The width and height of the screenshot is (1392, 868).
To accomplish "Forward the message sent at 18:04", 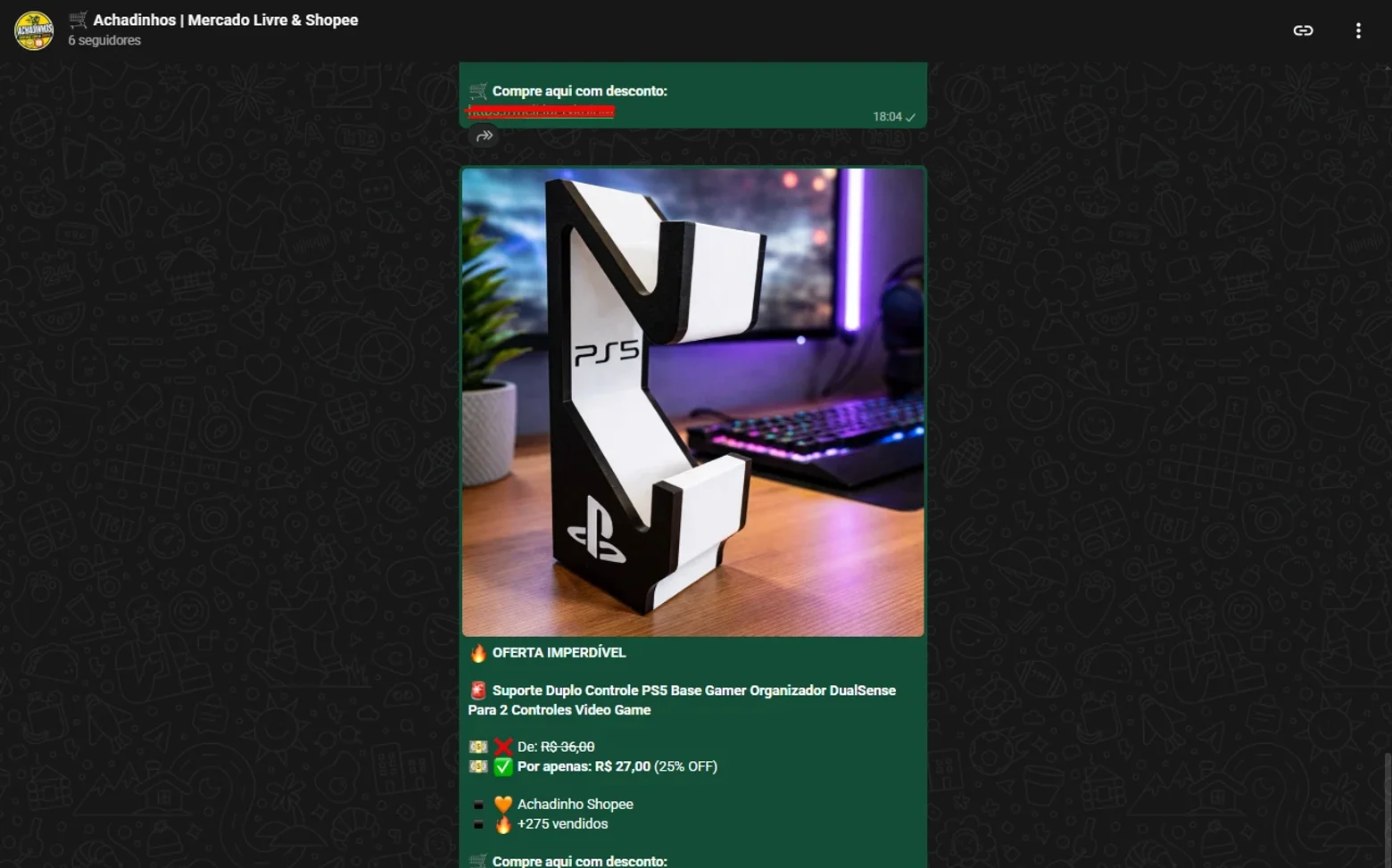I will coord(485,136).
